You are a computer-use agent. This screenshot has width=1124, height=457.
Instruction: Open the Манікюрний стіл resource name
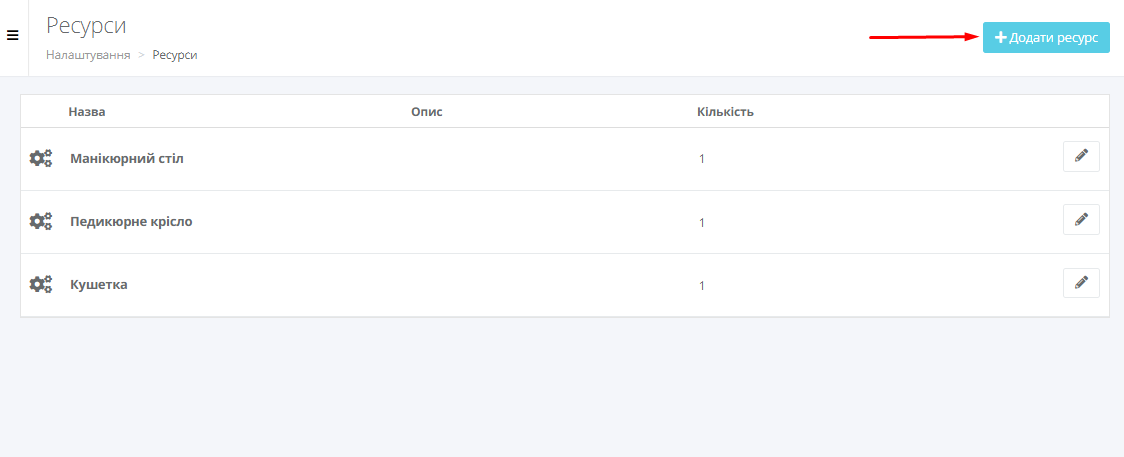click(127, 158)
